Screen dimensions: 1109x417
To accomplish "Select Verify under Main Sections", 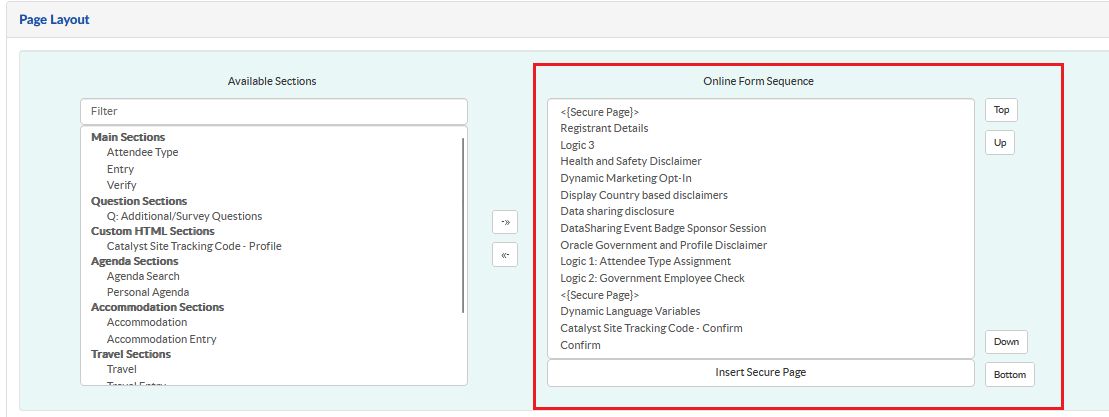I will coord(122,185).
